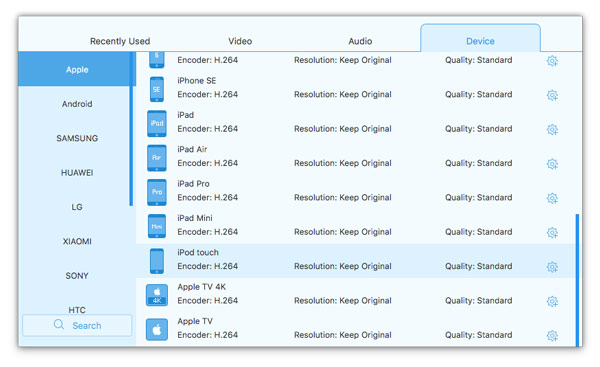The image size is (600, 367).
Task: Click the Apple TV 4K icon
Action: (157, 295)
